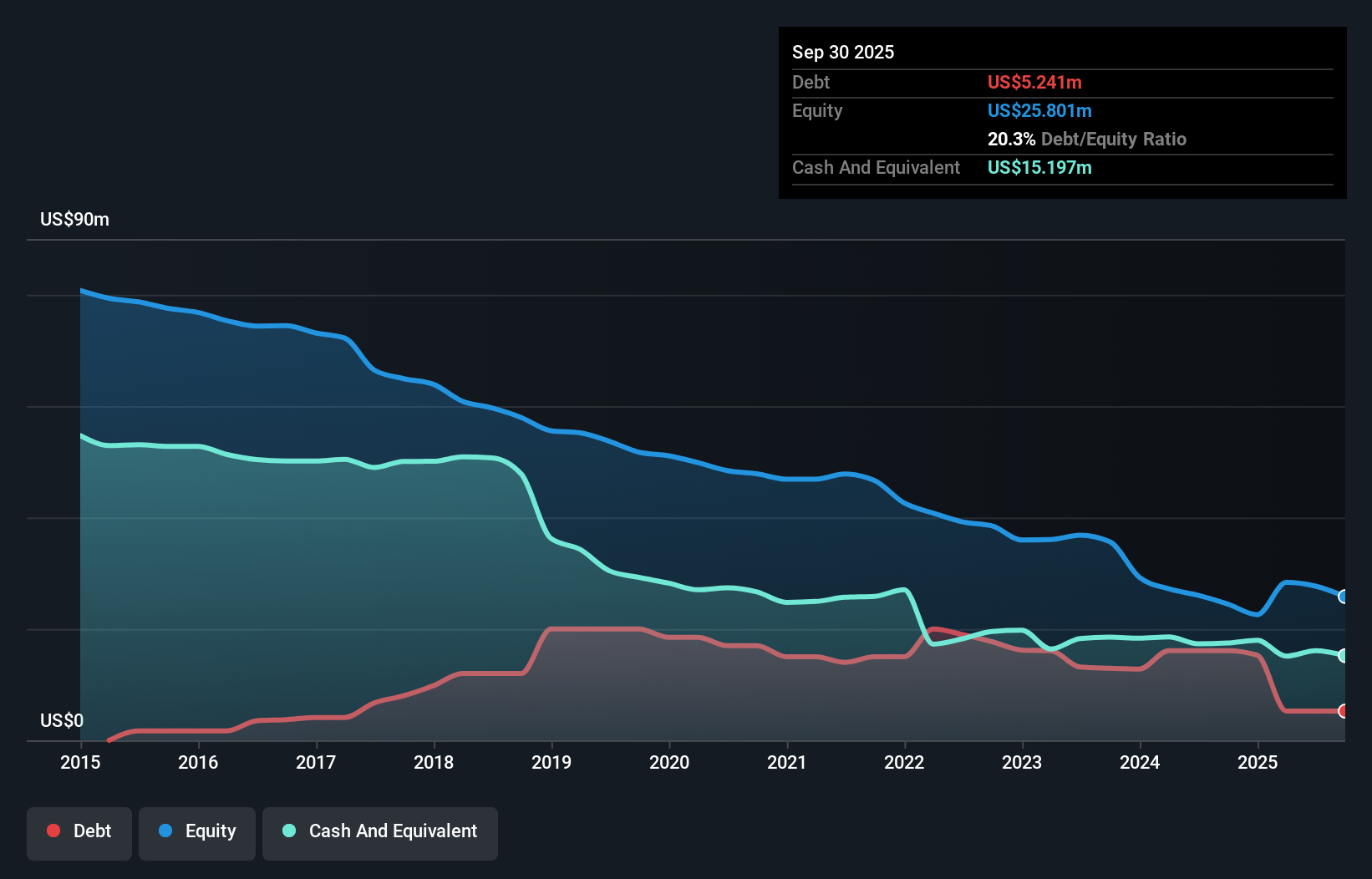Click the US$90m gridline label marker
1372x879 pixels.
[x=74, y=219]
